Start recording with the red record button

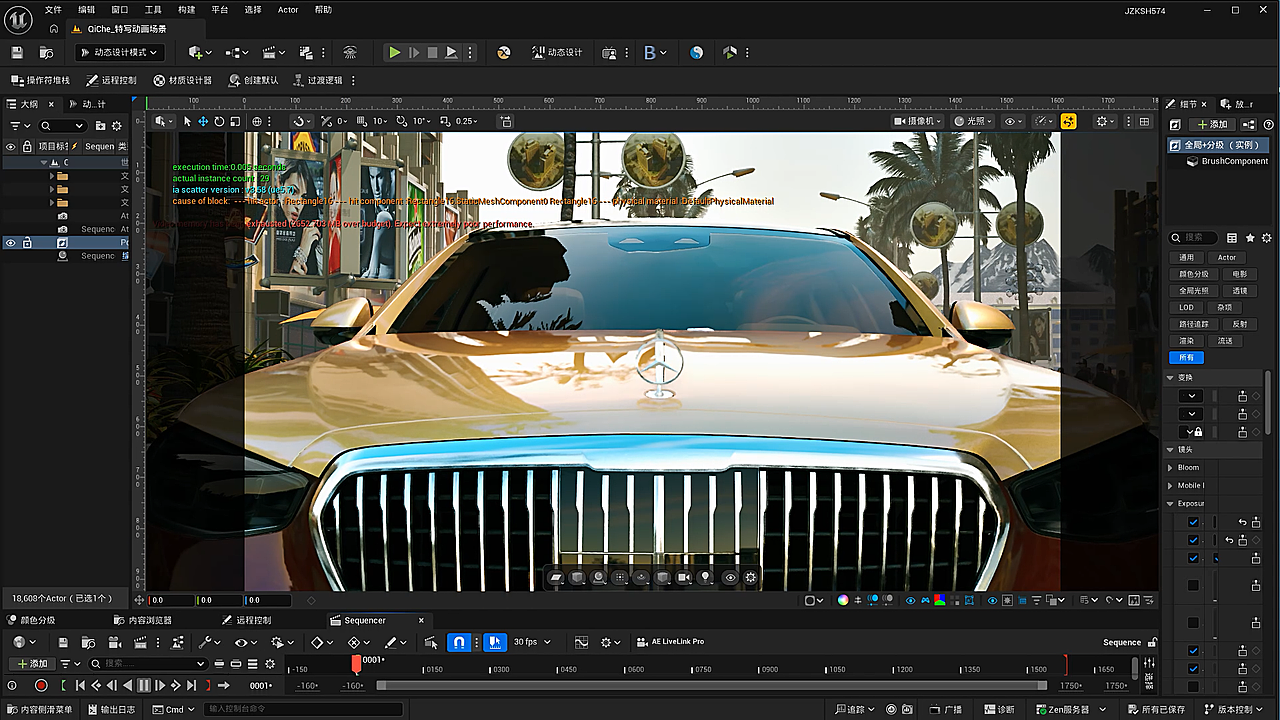click(41, 685)
